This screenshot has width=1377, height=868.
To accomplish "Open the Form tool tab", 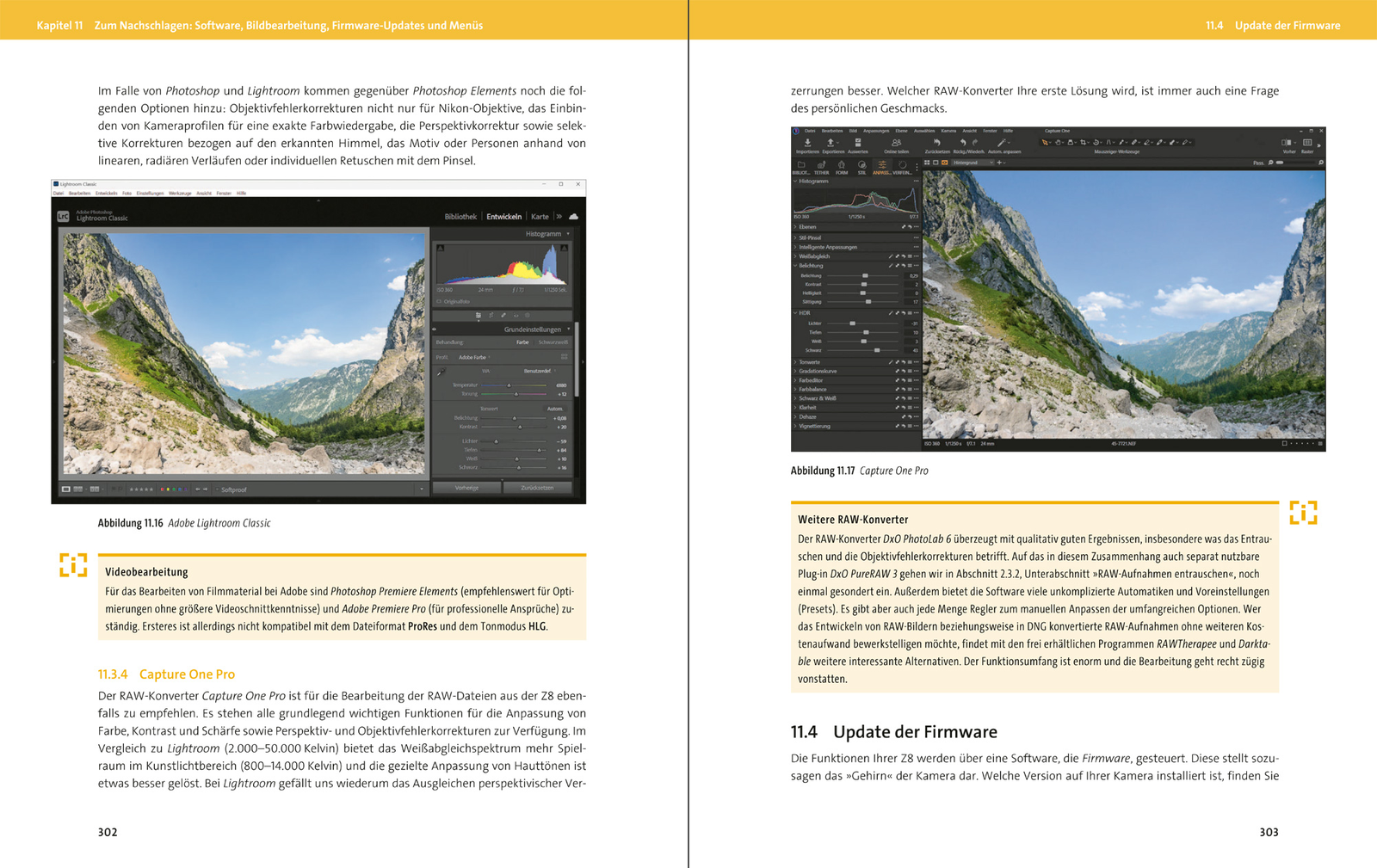I will click(x=841, y=166).
